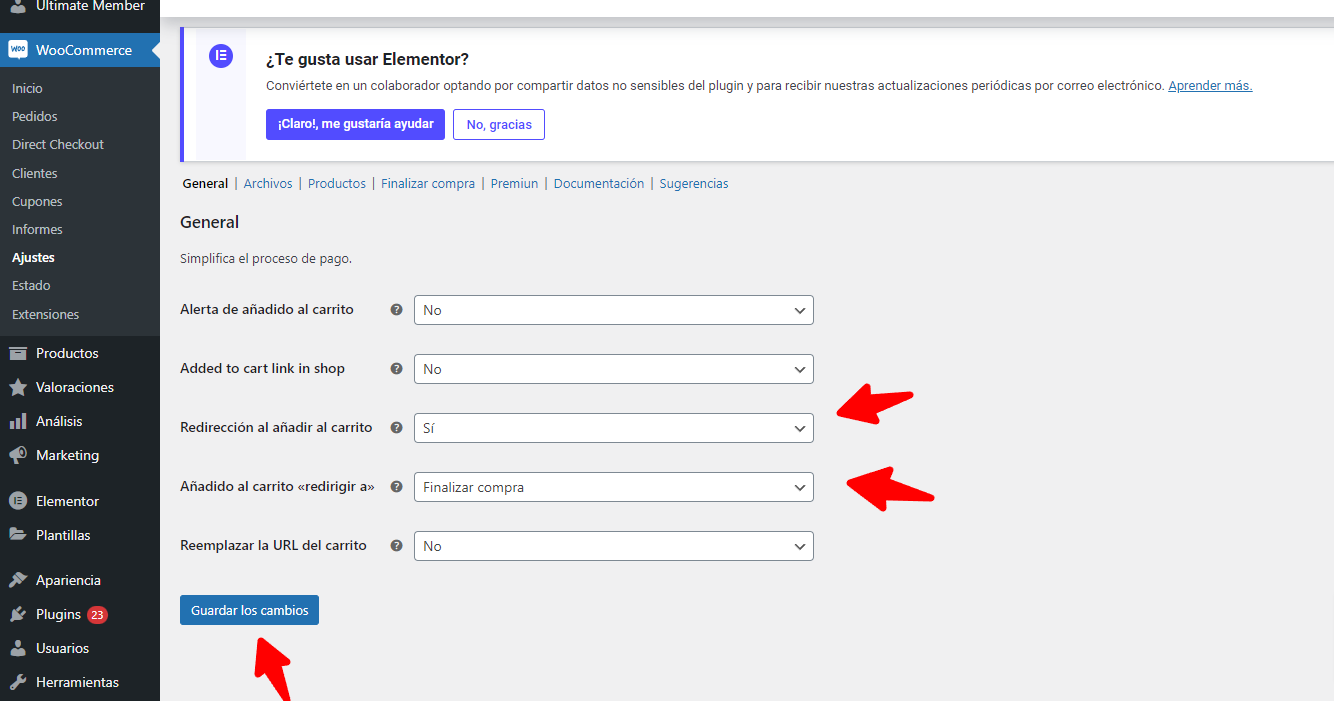Click the Elementor logo in the notice banner
This screenshot has width=1334, height=701.
click(221, 56)
